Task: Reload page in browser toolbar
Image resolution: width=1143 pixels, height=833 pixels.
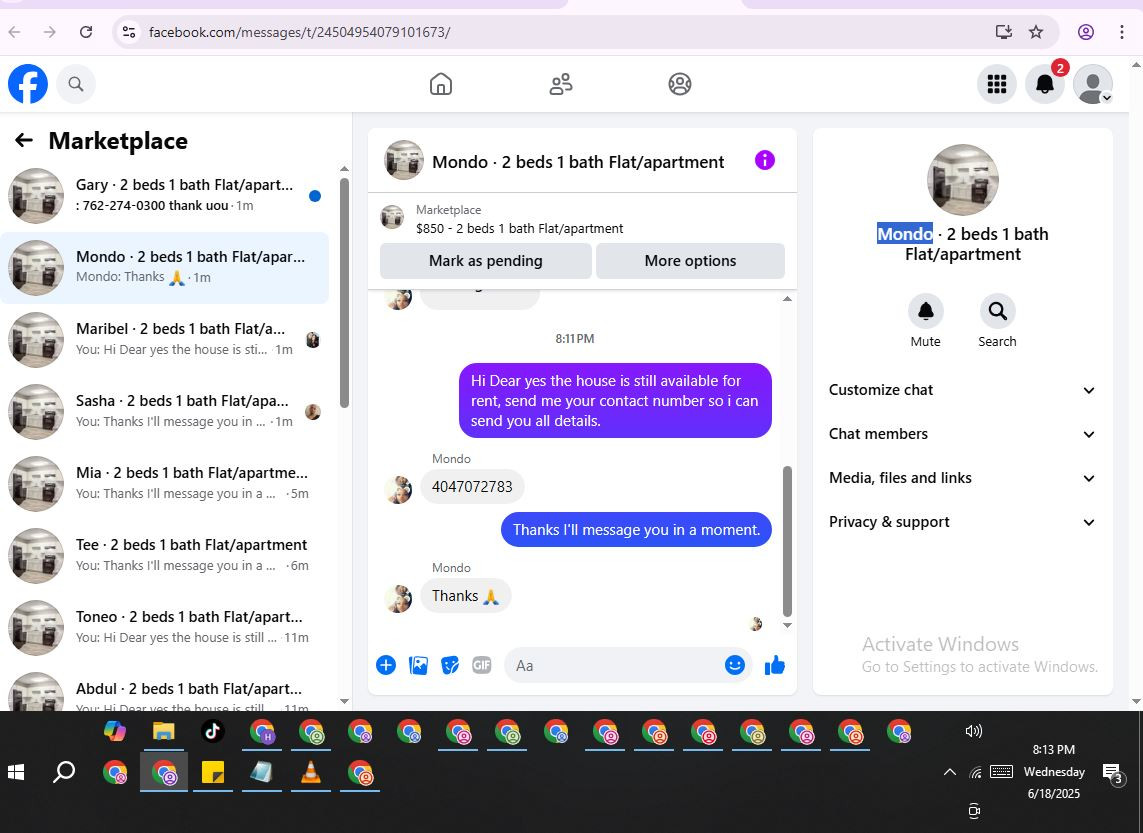Action: (x=86, y=32)
